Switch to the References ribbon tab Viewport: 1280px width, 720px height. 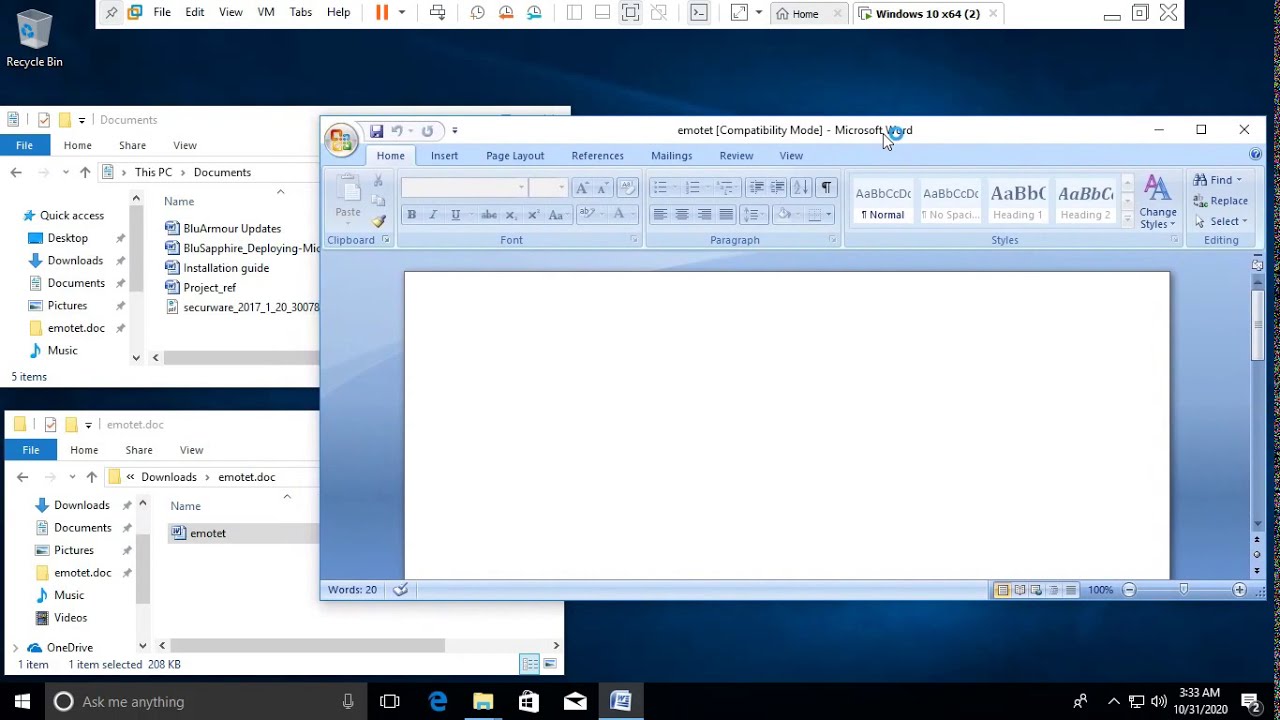[x=597, y=156]
